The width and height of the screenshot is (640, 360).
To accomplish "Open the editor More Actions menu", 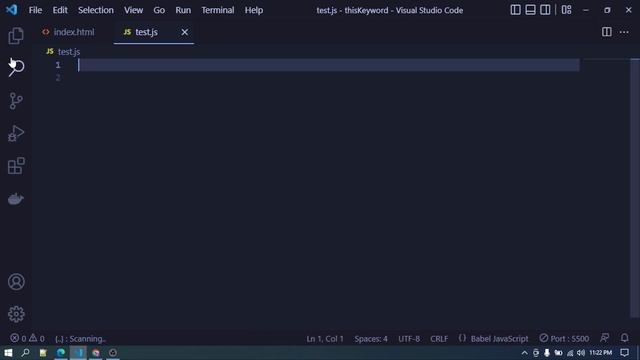I will pyautogui.click(x=624, y=32).
